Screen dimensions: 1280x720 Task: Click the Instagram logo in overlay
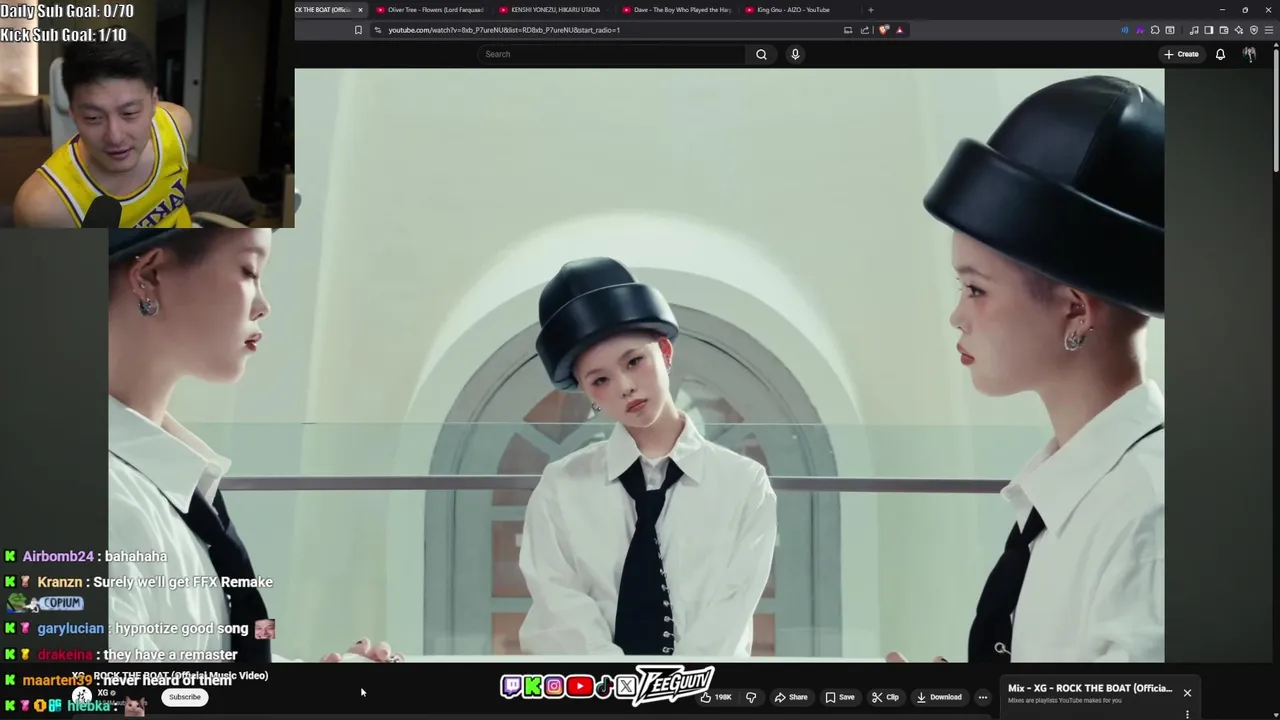click(x=554, y=686)
